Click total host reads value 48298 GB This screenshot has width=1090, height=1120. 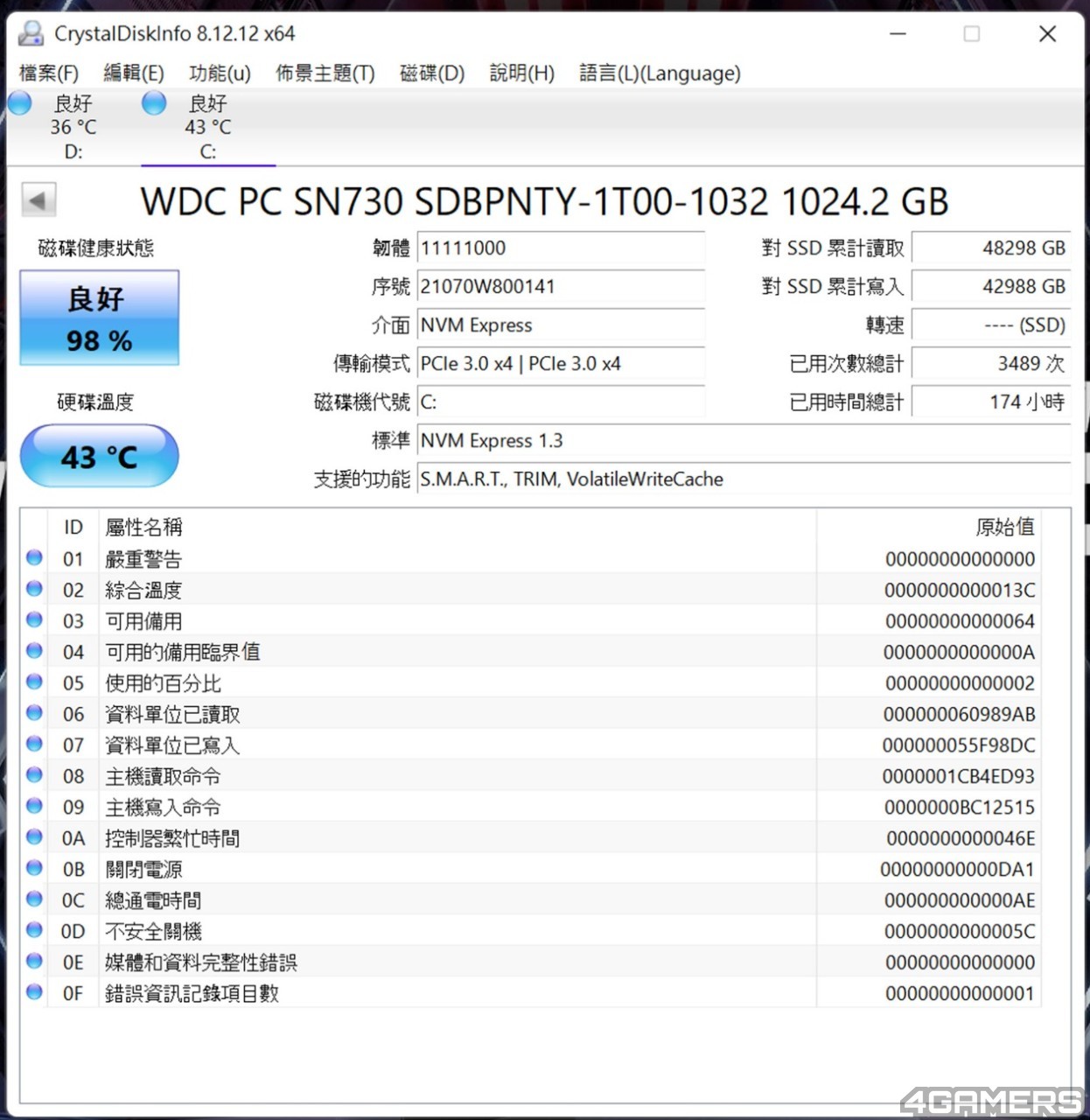point(992,248)
